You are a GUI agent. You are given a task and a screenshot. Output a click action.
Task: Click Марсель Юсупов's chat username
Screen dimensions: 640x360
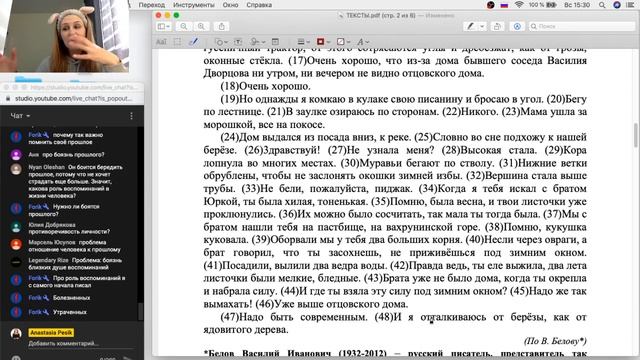[x=52, y=242]
